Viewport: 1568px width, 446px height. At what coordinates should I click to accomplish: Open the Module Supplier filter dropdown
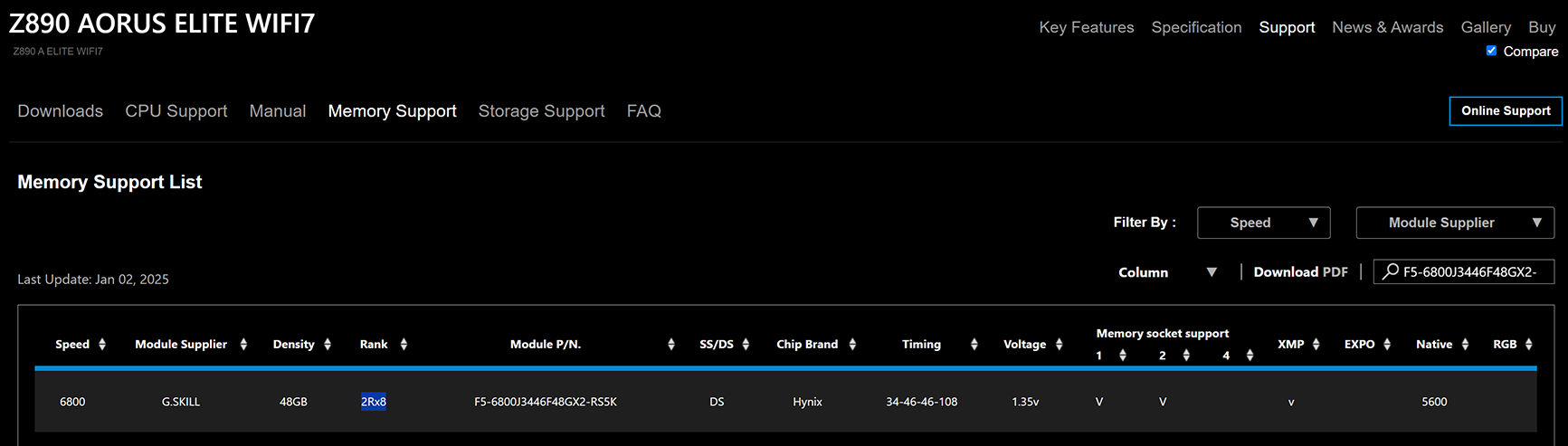tap(1454, 223)
